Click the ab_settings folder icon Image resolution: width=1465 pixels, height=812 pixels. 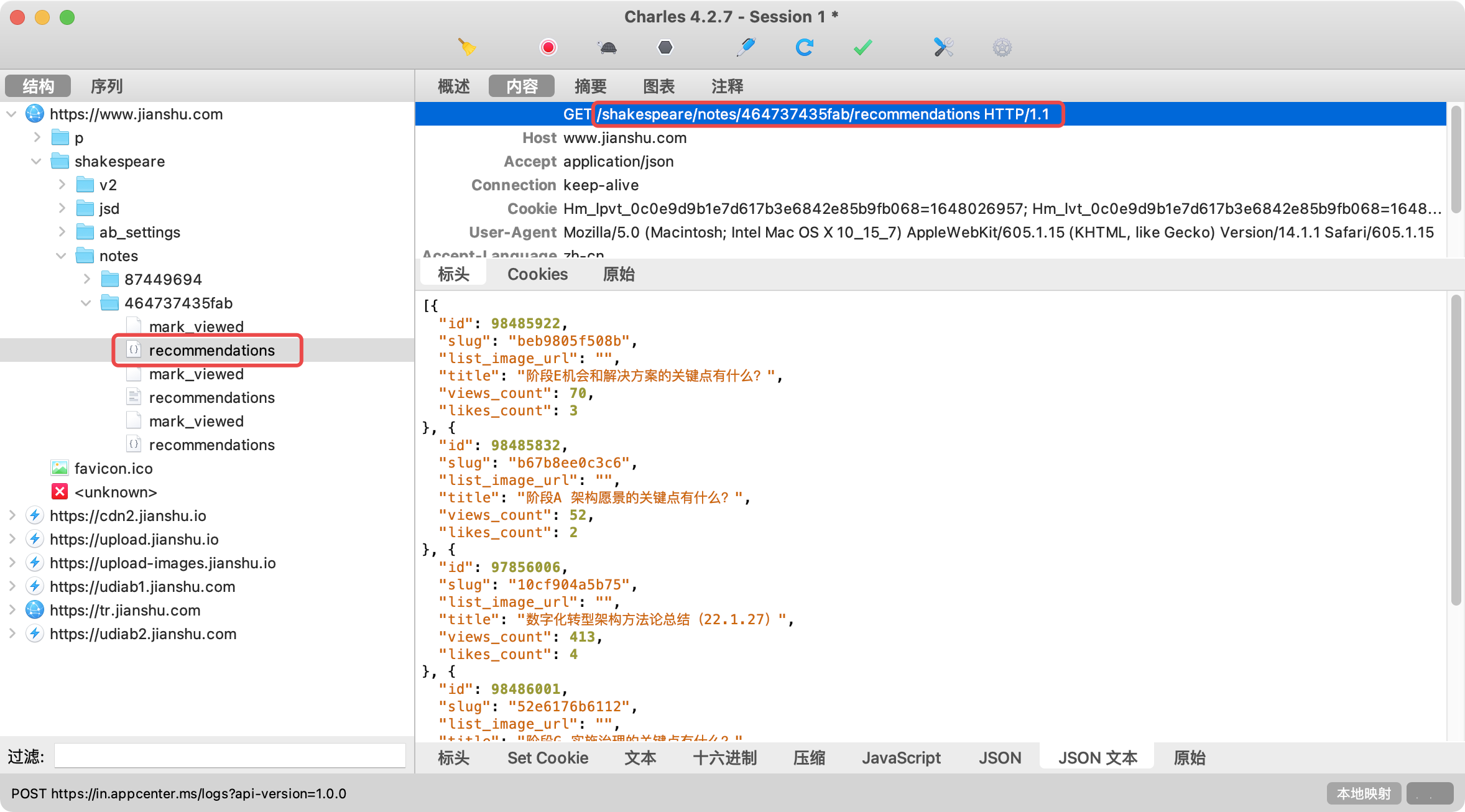(85, 232)
